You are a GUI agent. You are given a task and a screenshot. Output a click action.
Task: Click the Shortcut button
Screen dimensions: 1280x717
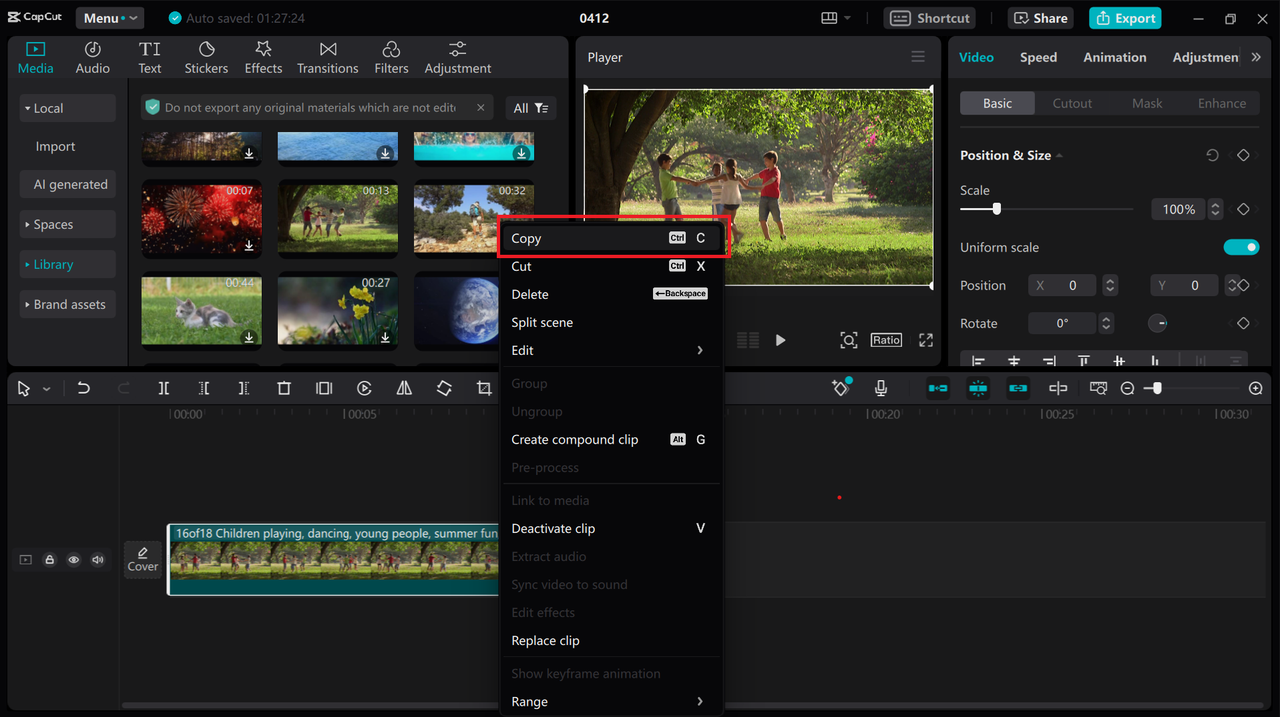930,18
